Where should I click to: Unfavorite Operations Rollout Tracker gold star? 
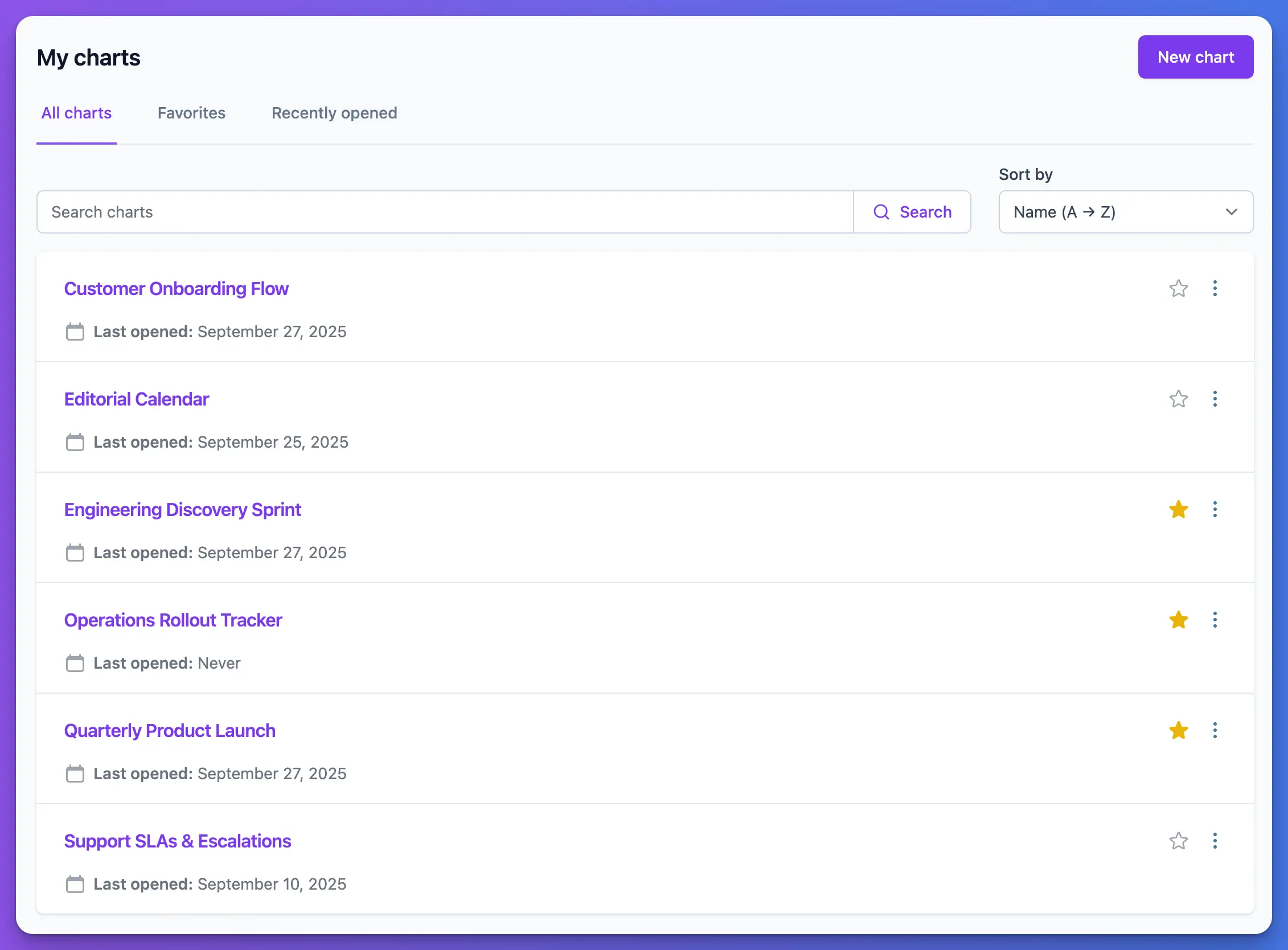[1178, 619]
